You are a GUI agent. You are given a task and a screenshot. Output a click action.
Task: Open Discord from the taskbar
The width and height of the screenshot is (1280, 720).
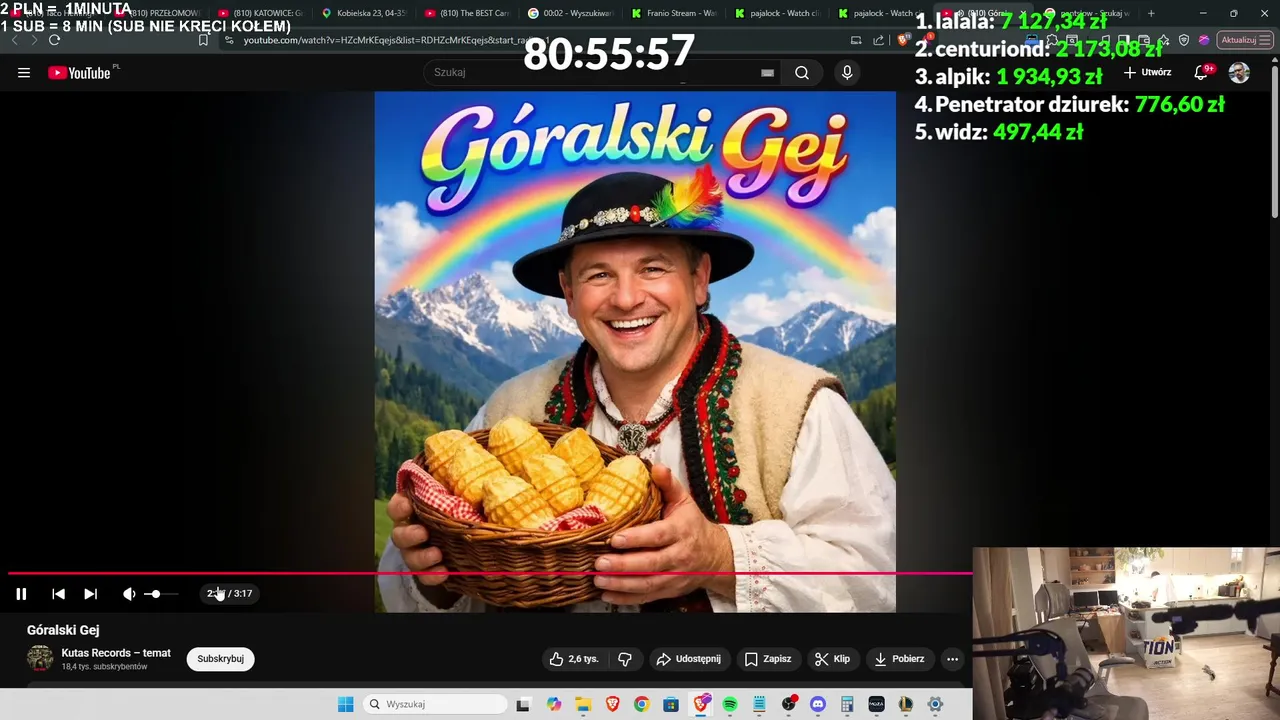[x=818, y=704]
